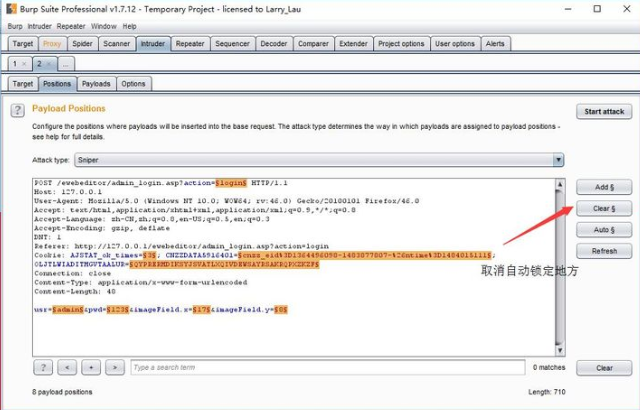The height and width of the screenshot is (410, 640).
Task: Select the Positions sub-tab
Action: [57, 84]
